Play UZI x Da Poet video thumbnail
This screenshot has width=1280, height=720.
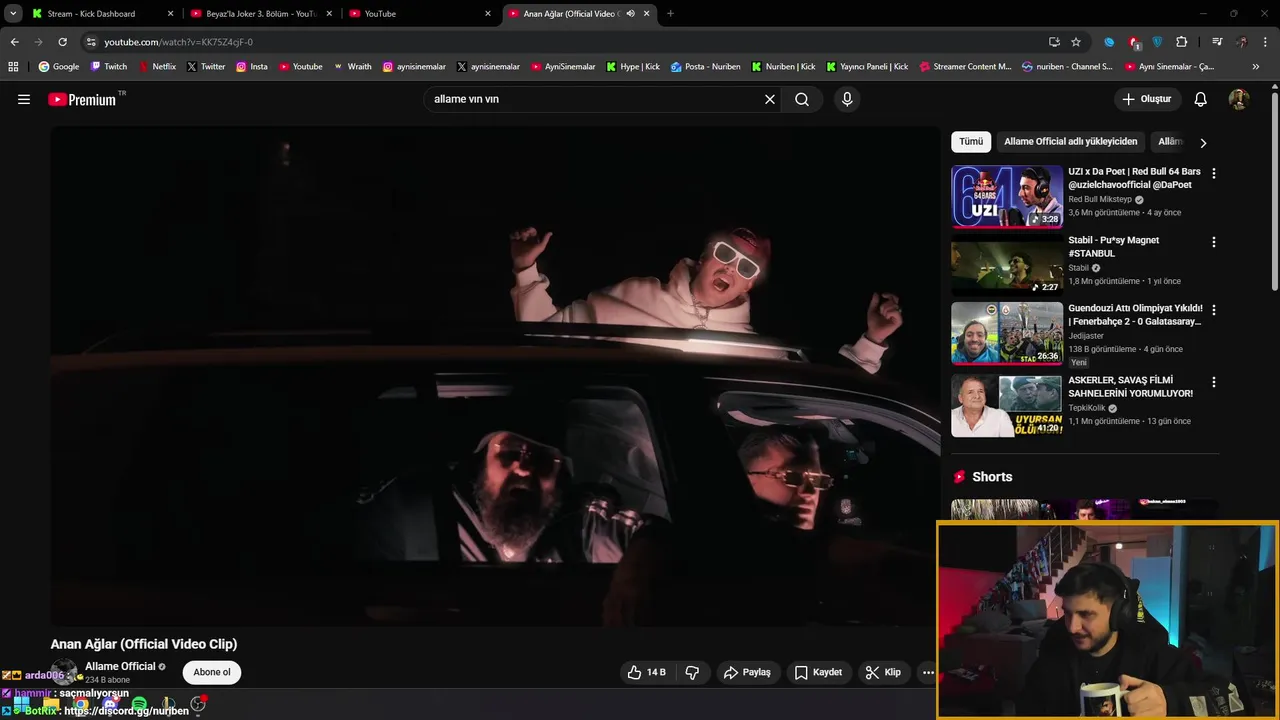pos(1006,197)
